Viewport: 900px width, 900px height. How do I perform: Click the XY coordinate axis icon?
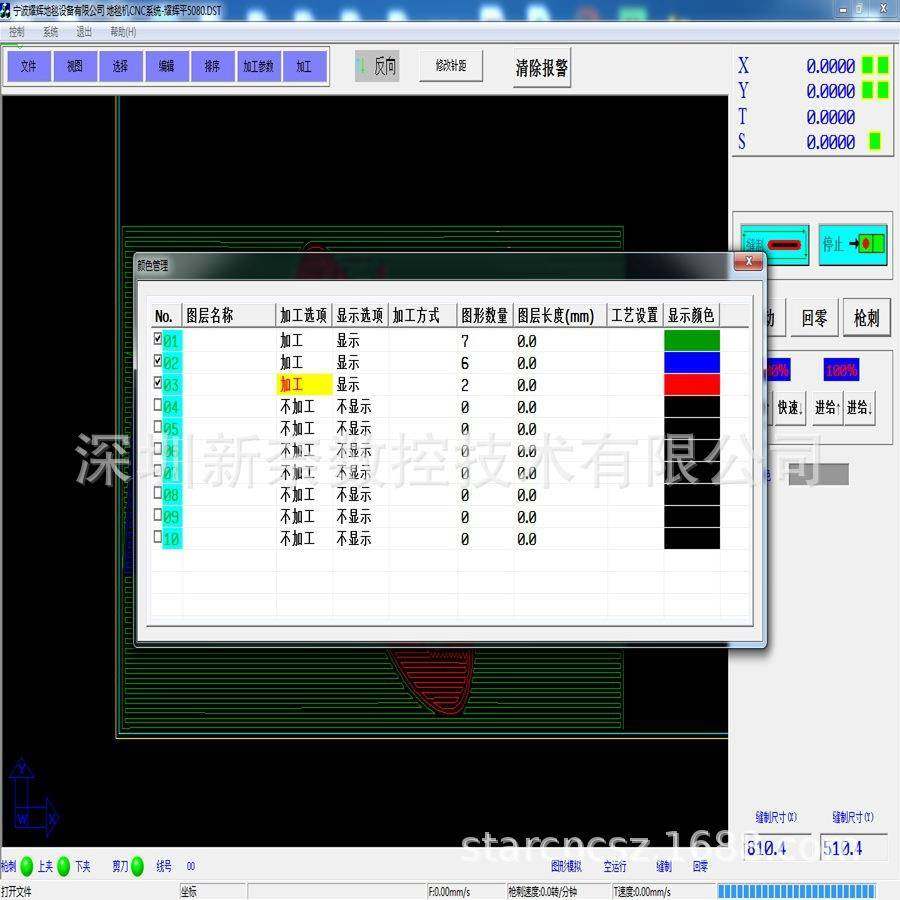[x=33, y=798]
